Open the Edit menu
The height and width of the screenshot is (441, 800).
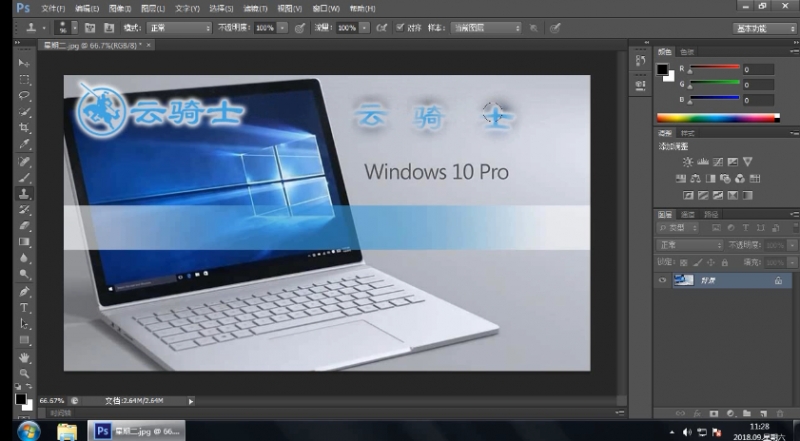click(x=87, y=9)
